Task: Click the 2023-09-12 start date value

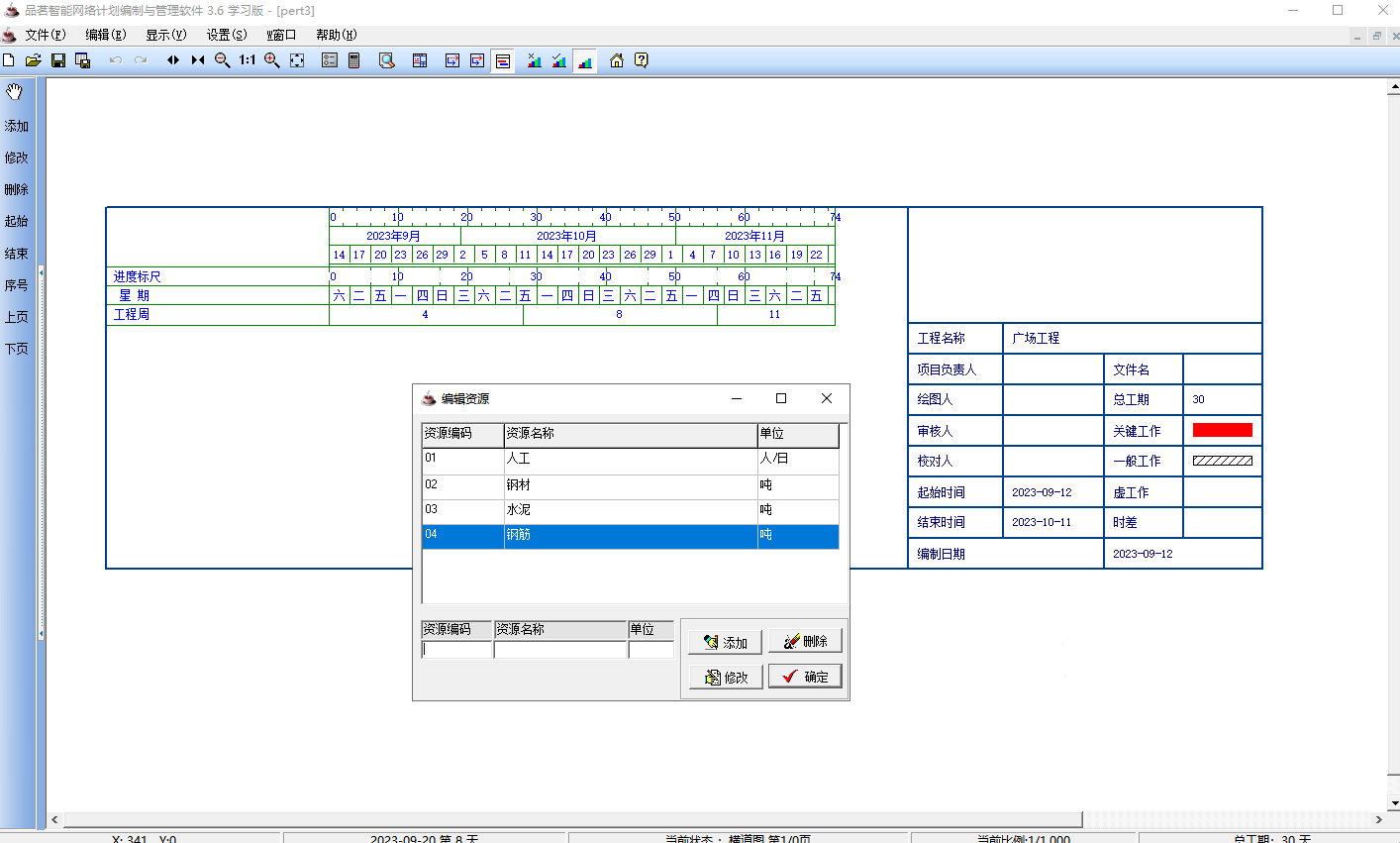Action: (x=1042, y=492)
